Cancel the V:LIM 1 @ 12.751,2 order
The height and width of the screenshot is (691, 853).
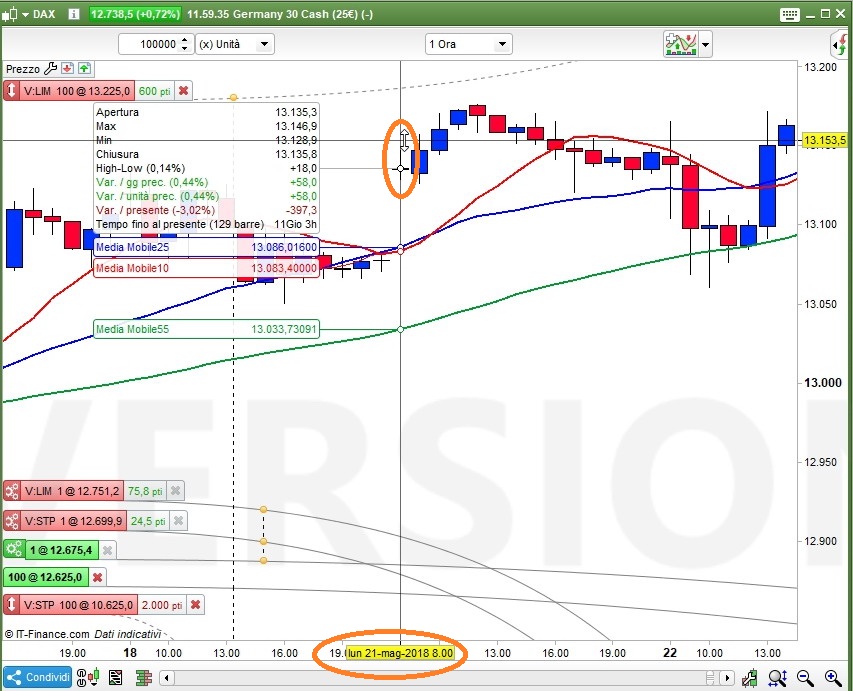click(175, 491)
